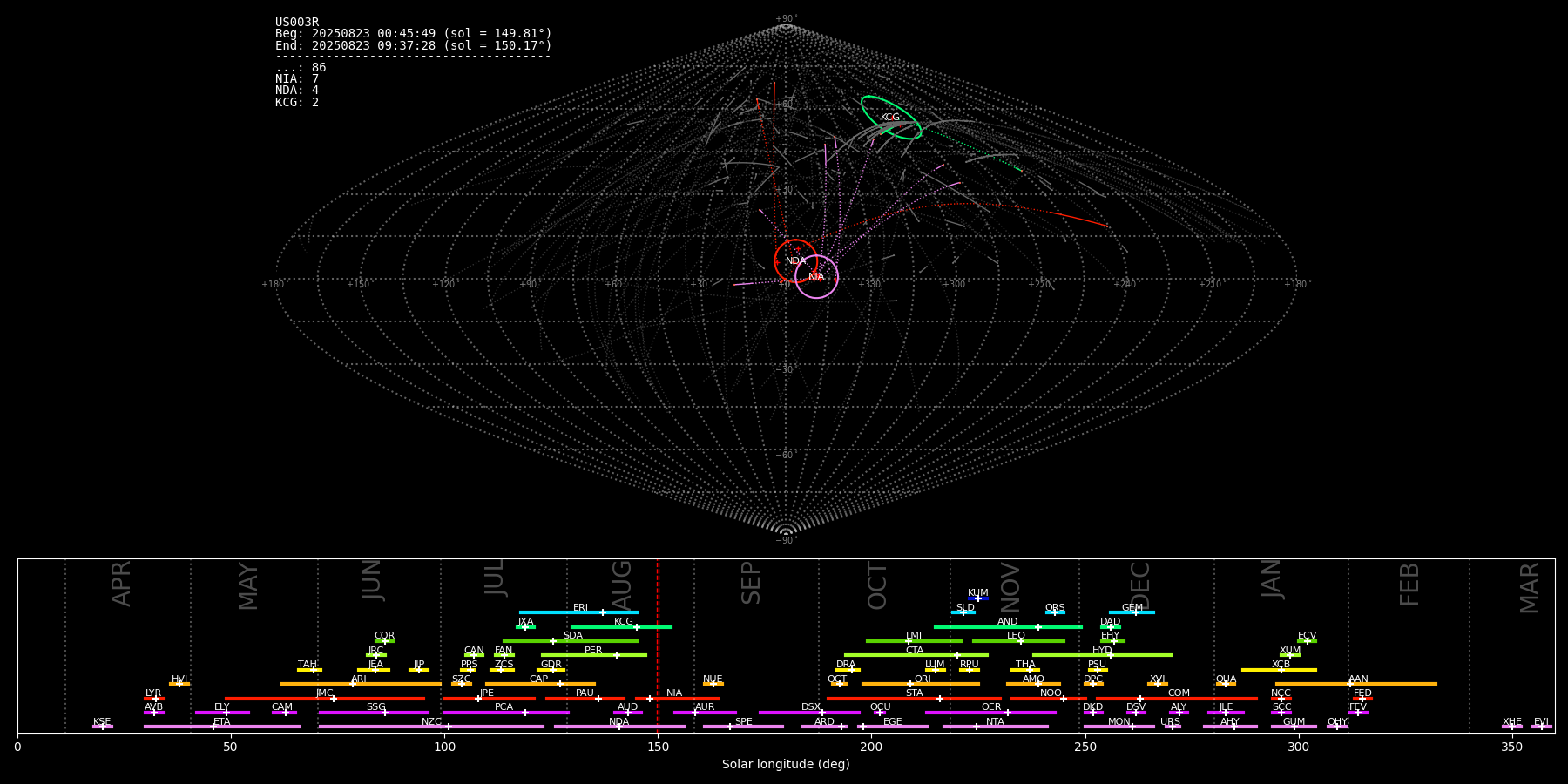Click the MON shower label in timeline
The image size is (1568, 784).
1119,722
